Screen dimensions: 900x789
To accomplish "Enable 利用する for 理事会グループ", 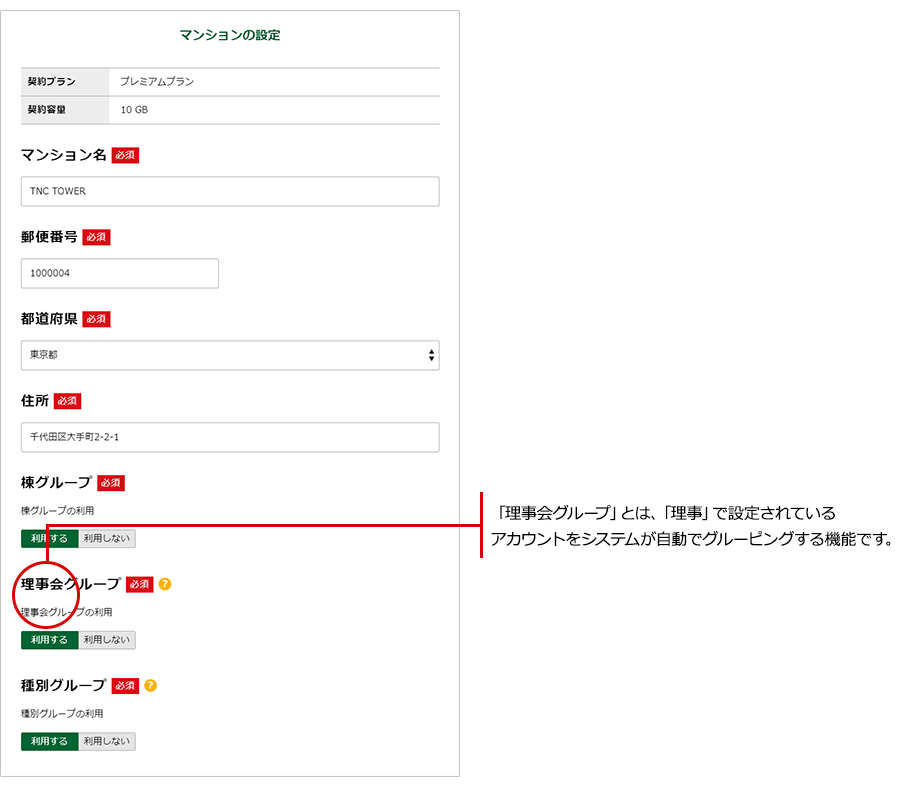I will point(50,640).
